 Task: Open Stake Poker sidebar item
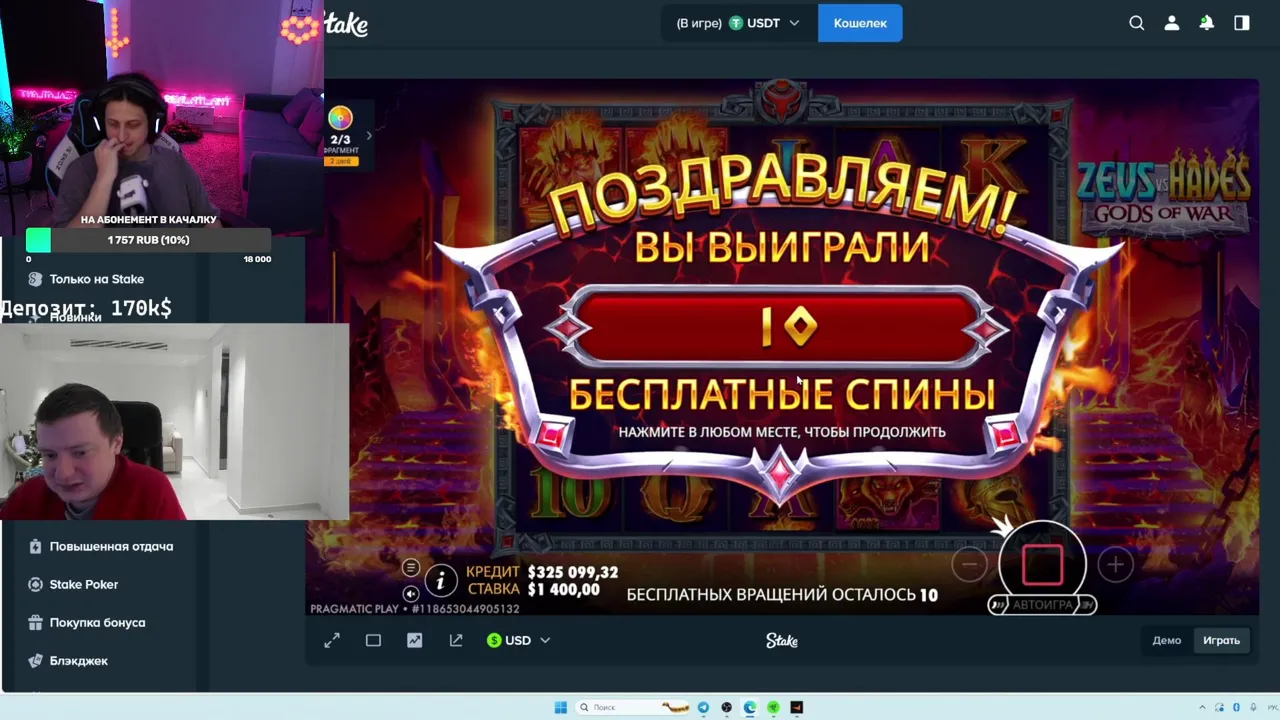[84, 584]
